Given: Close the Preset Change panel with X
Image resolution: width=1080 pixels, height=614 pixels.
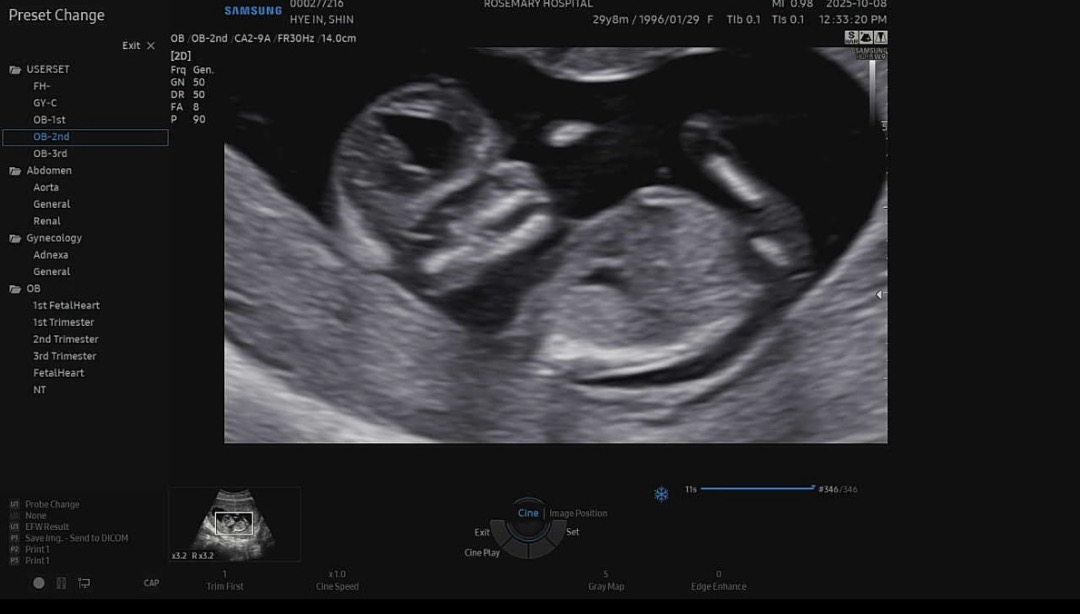Looking at the screenshot, I should click(151, 46).
